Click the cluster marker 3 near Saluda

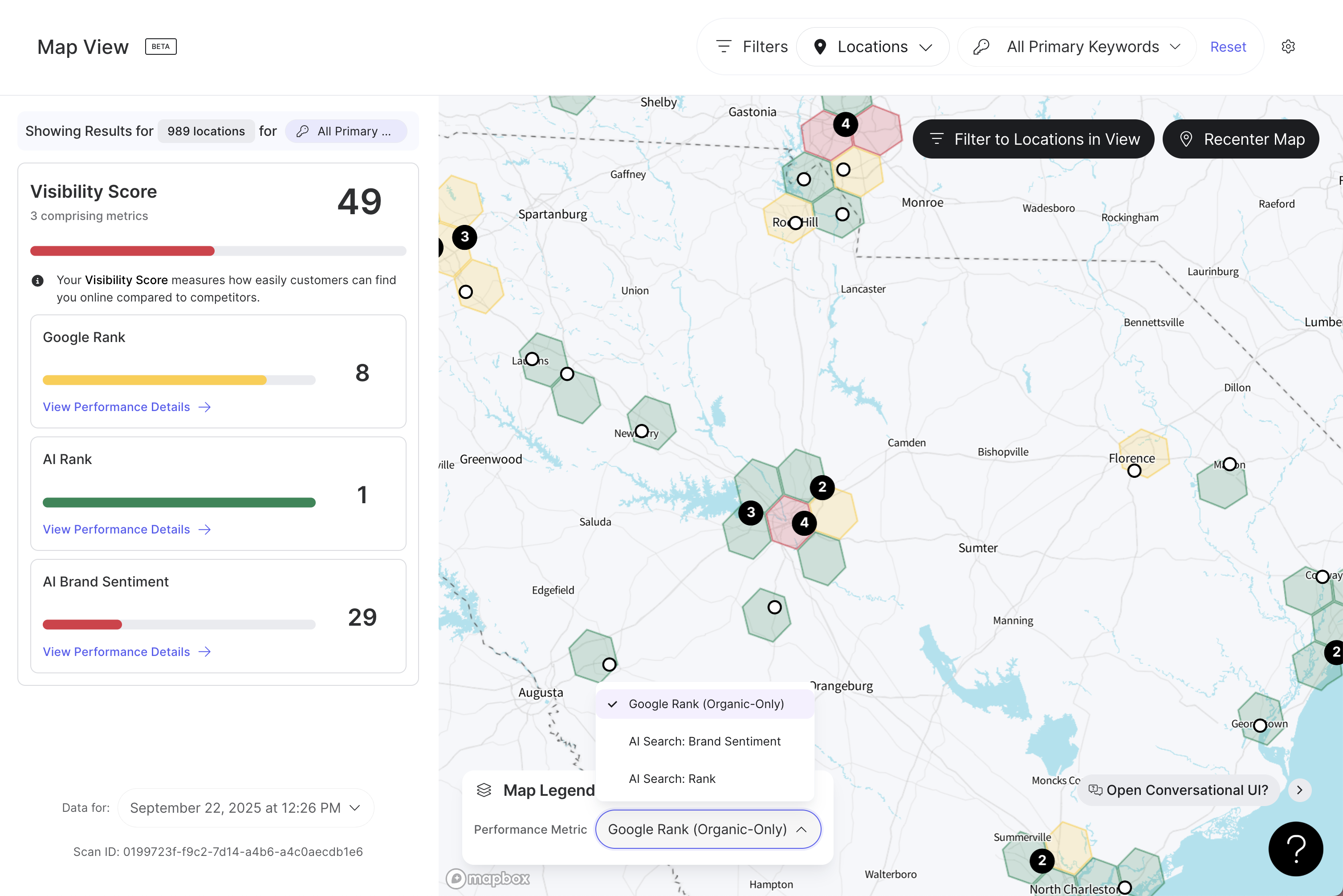point(751,513)
